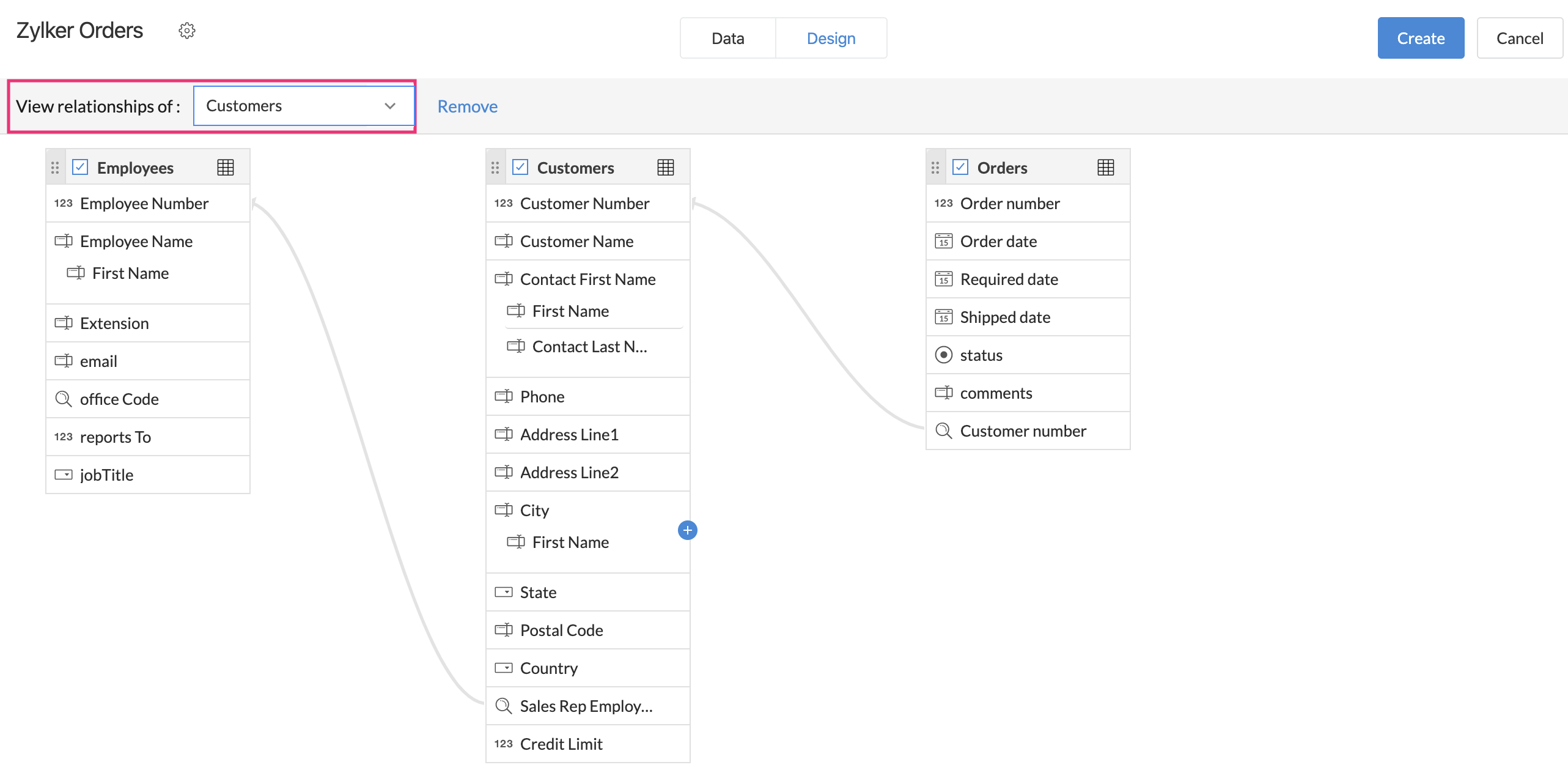Click the grid icon on Customers table

(x=665, y=168)
